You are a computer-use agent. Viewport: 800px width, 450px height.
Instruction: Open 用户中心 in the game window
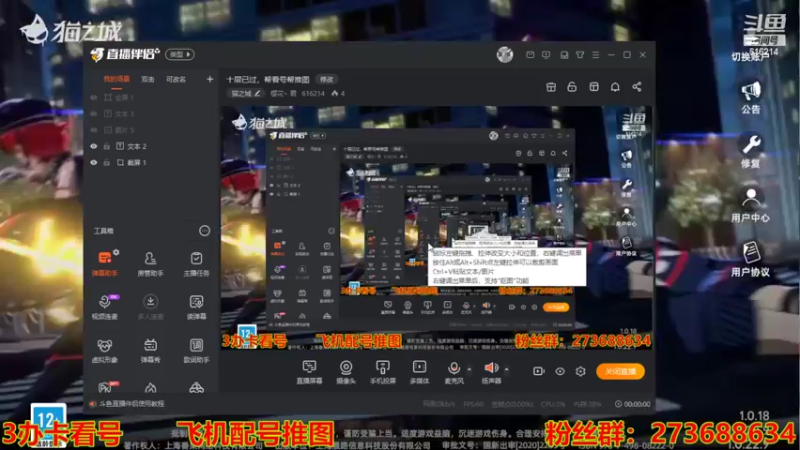click(x=751, y=206)
